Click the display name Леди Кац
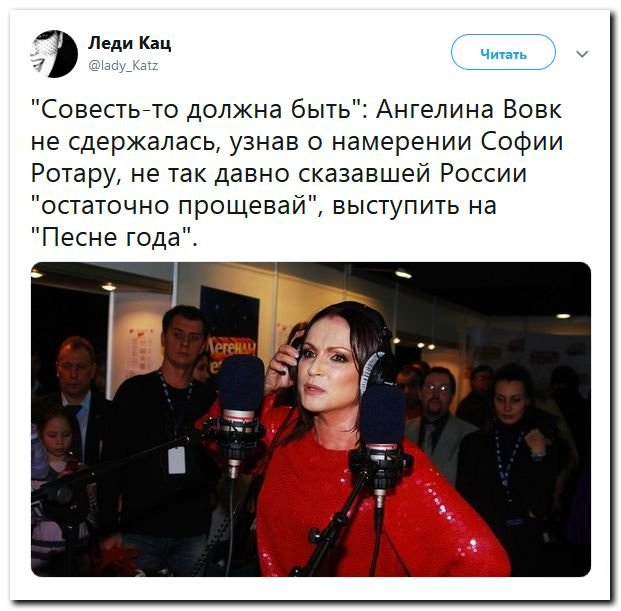 [130, 43]
